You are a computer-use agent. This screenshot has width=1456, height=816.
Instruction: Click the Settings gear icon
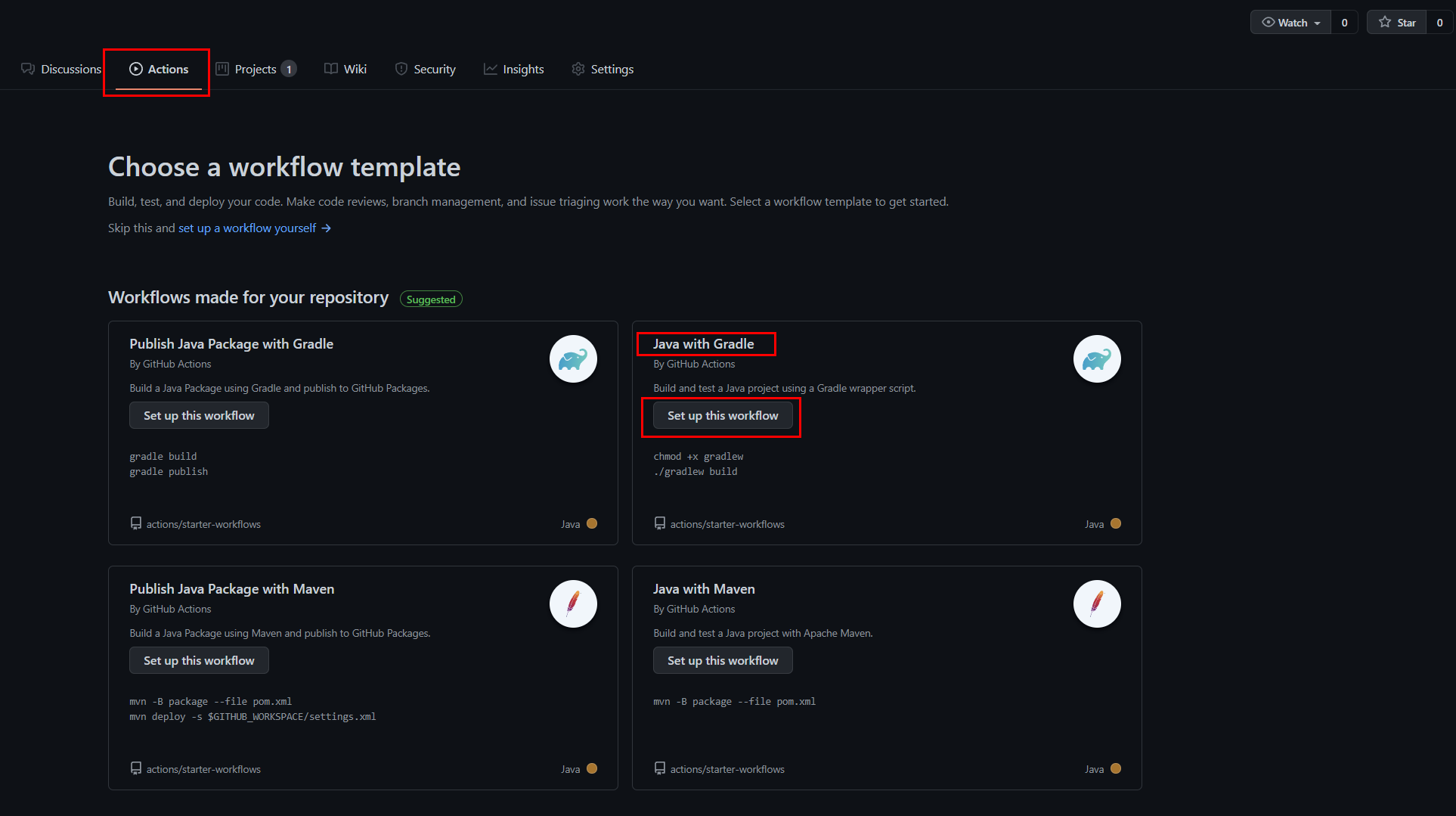tap(578, 69)
